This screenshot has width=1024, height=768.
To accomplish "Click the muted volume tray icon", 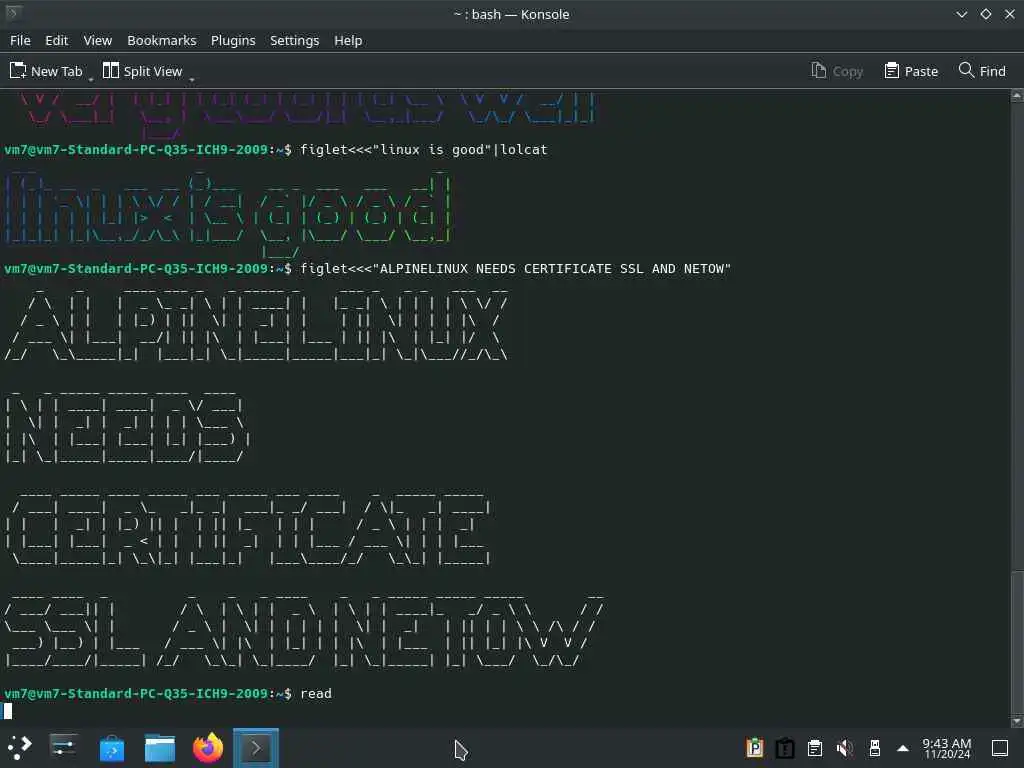I will click(845, 748).
